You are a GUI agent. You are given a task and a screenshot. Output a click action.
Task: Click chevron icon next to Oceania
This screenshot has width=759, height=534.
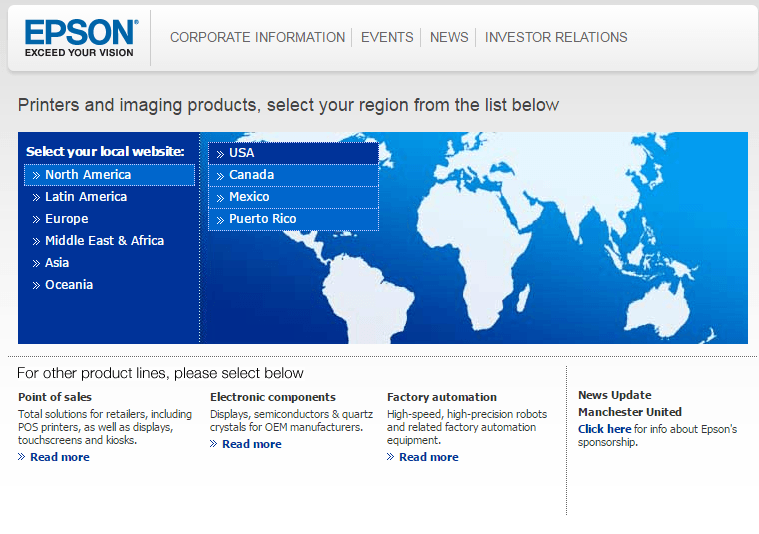(36, 286)
